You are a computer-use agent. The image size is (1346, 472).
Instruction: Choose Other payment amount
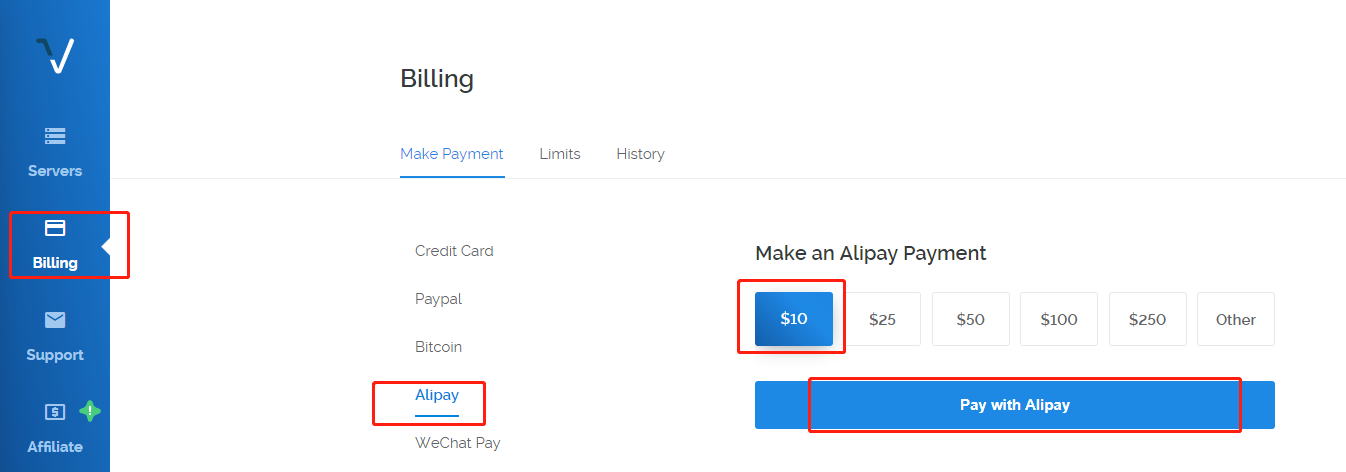pos(1236,319)
